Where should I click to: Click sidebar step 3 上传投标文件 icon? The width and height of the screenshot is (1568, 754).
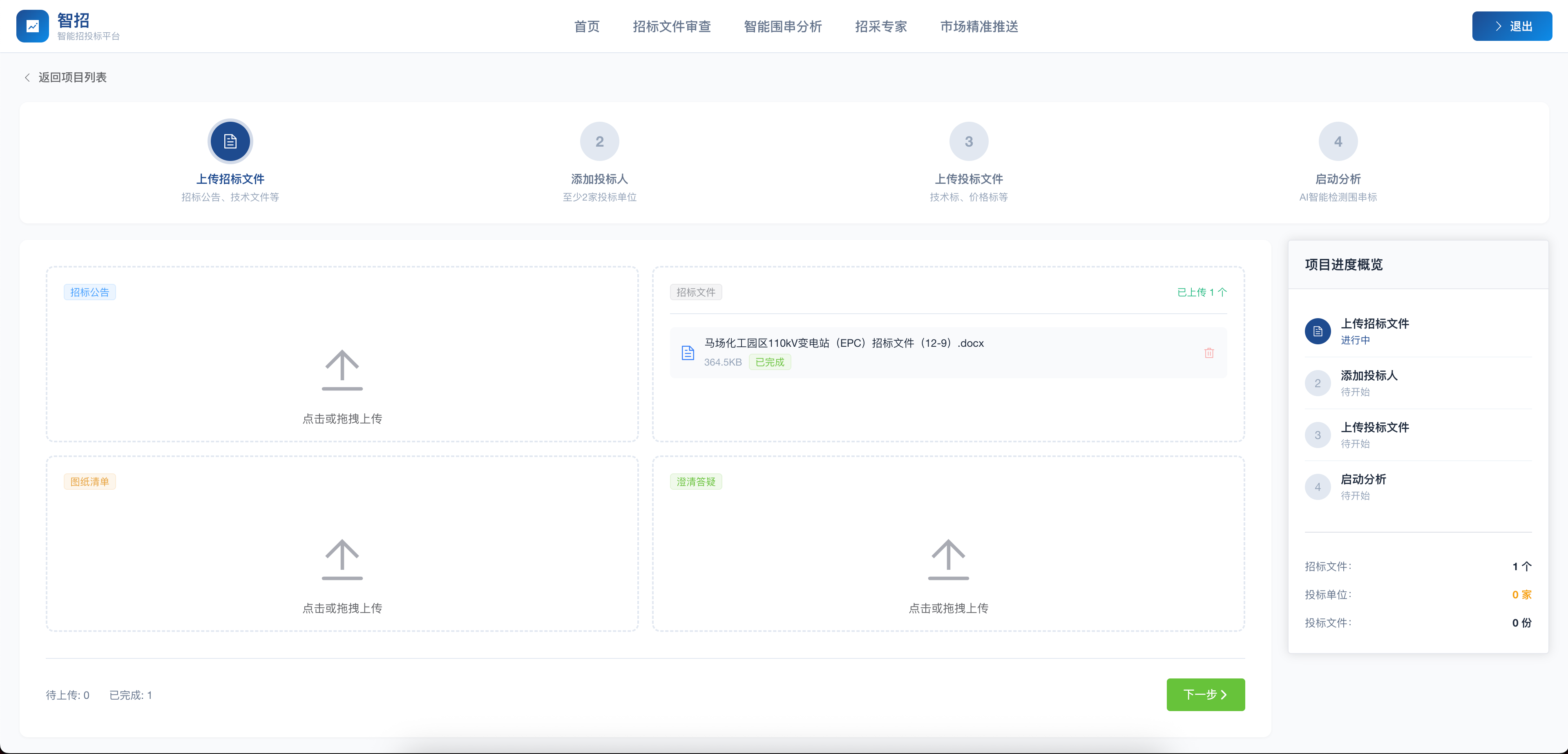pyautogui.click(x=1317, y=435)
